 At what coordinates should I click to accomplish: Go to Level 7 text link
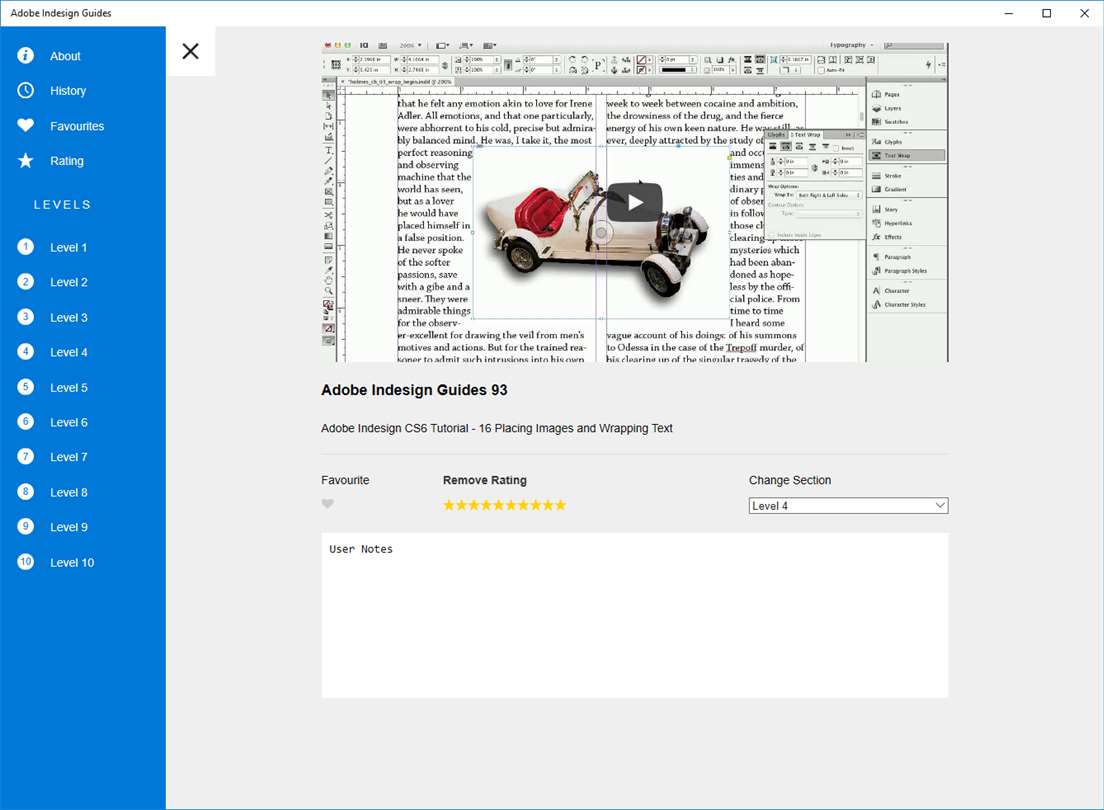point(68,457)
